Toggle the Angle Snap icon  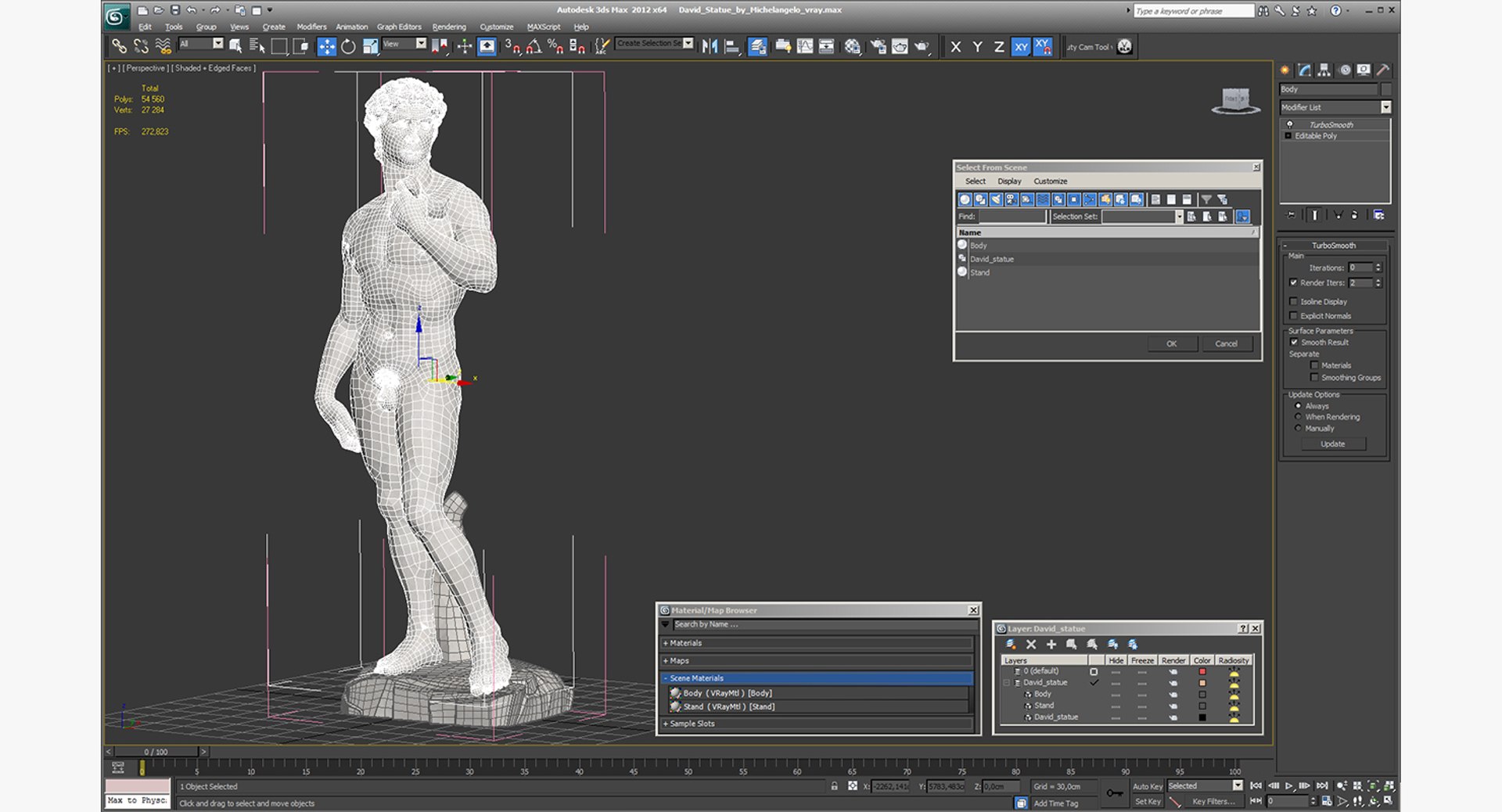point(534,47)
